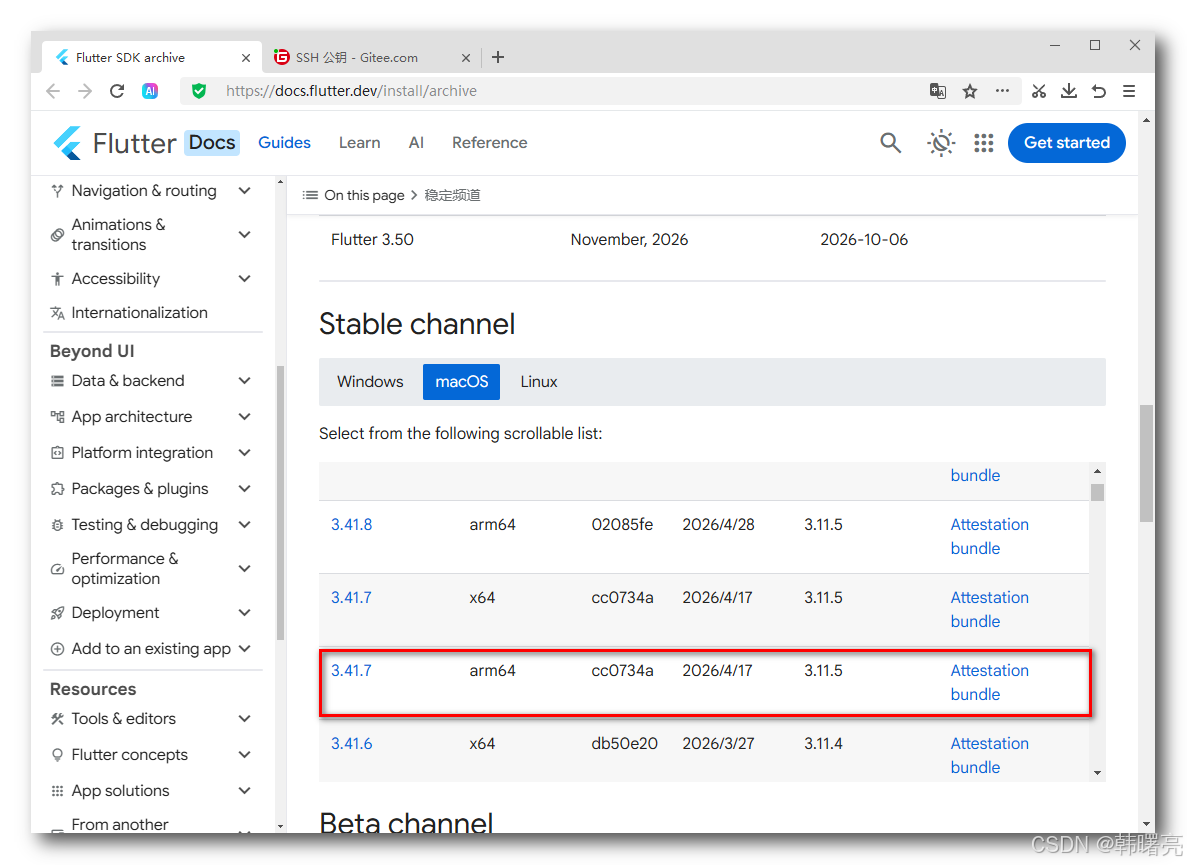Expand Performance & optimization chevron
The width and height of the screenshot is (1187, 865).
point(245,568)
